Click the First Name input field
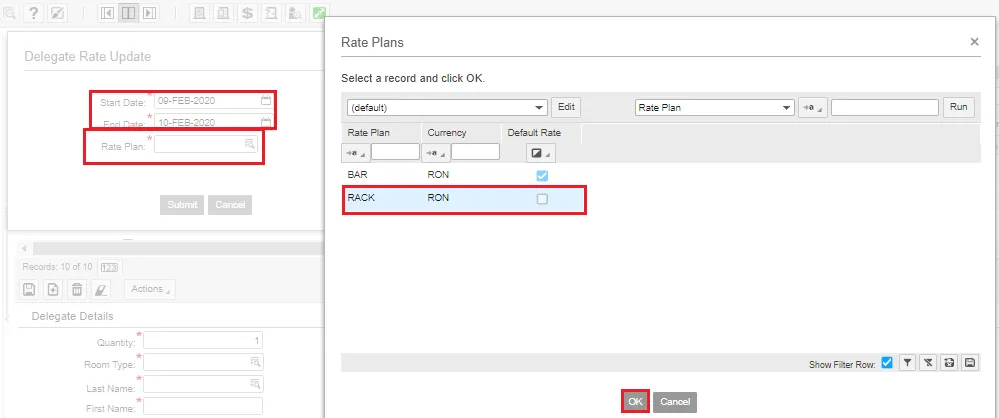The height and width of the screenshot is (418, 999). click(x=203, y=407)
